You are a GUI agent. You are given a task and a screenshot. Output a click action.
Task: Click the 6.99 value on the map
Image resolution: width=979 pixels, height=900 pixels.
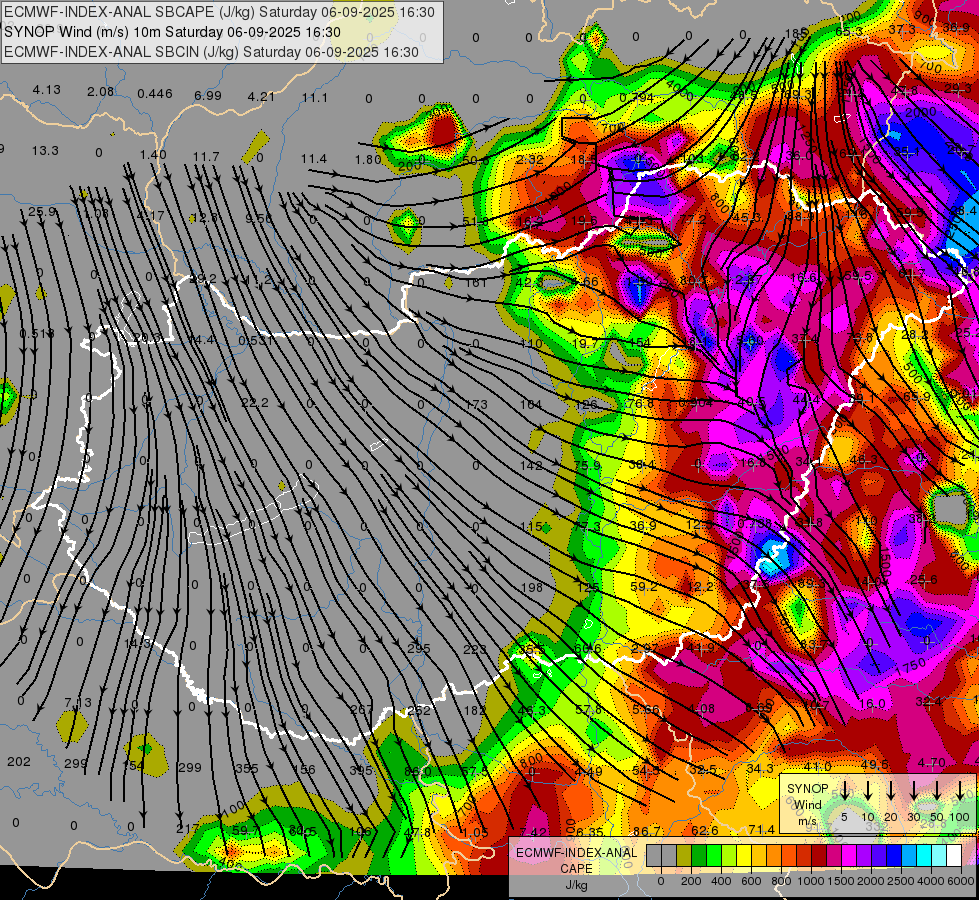point(208,96)
